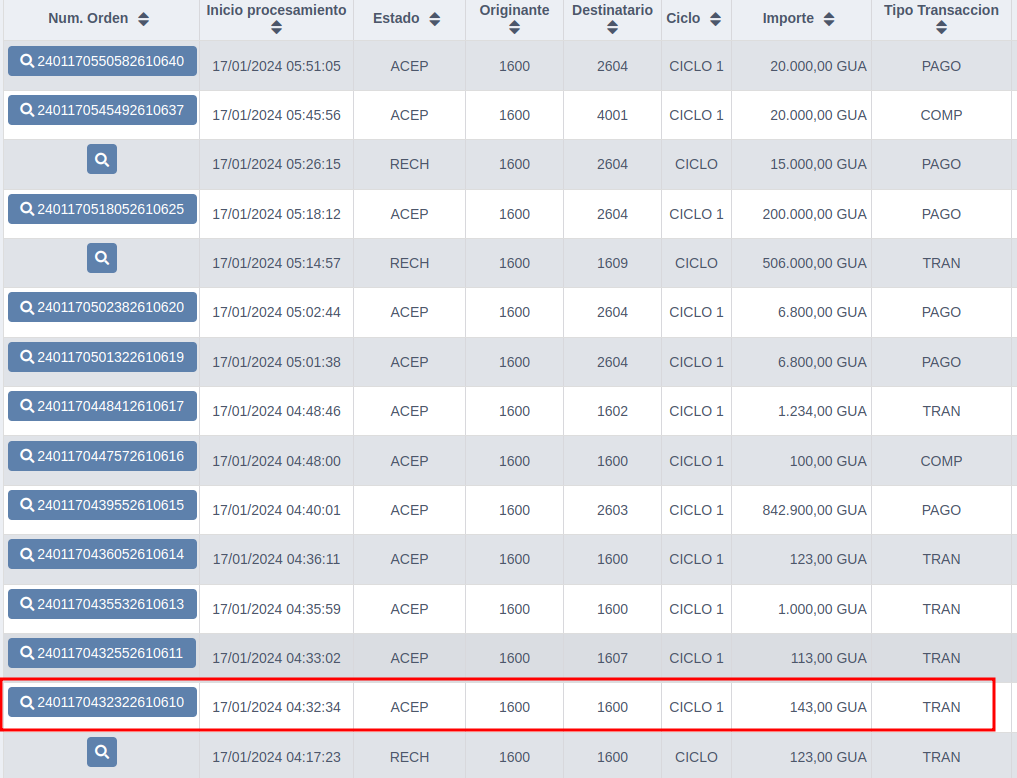Sort by Inicio procesamiento arrows
Screen dimensions: 1017x778
tap(276, 27)
